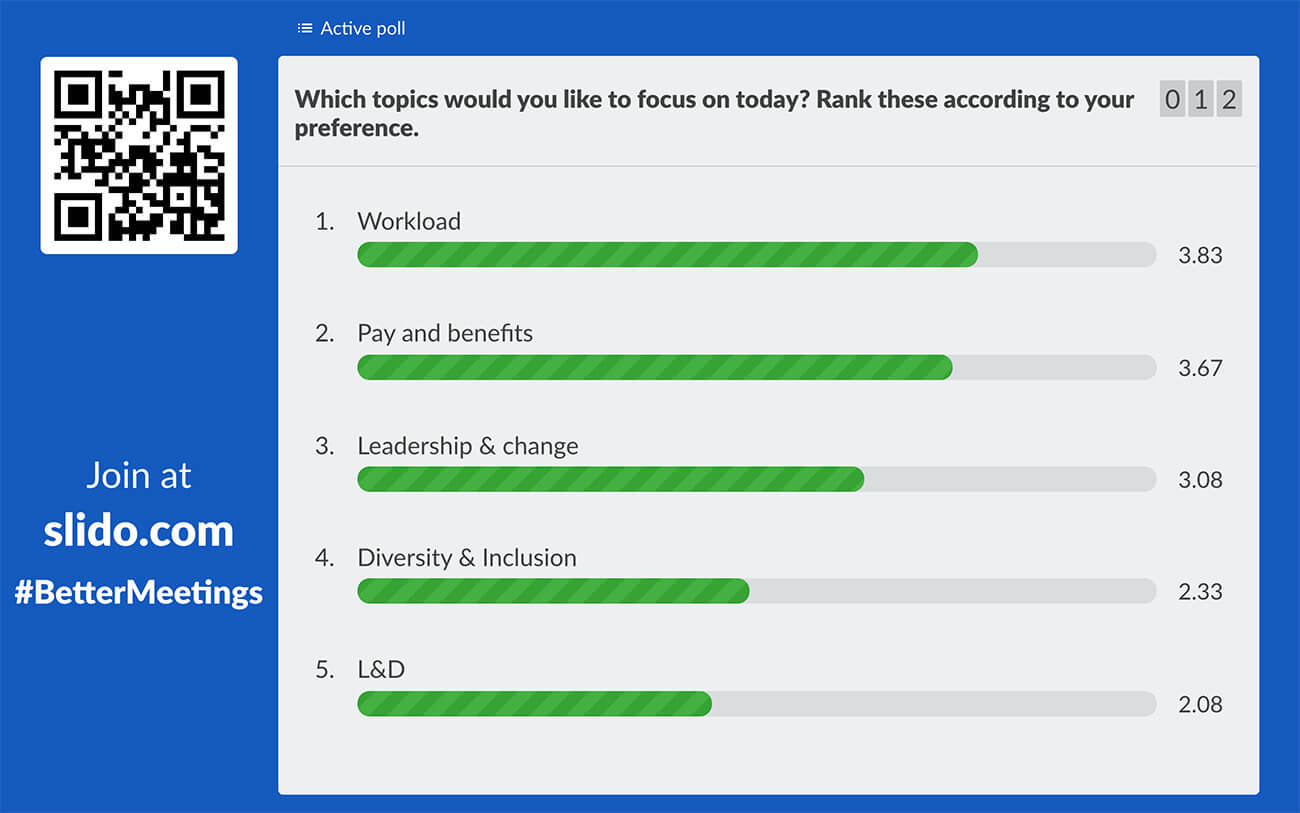Click the list icon beside Active poll
The height and width of the screenshot is (813, 1300).
pyautogui.click(x=303, y=28)
